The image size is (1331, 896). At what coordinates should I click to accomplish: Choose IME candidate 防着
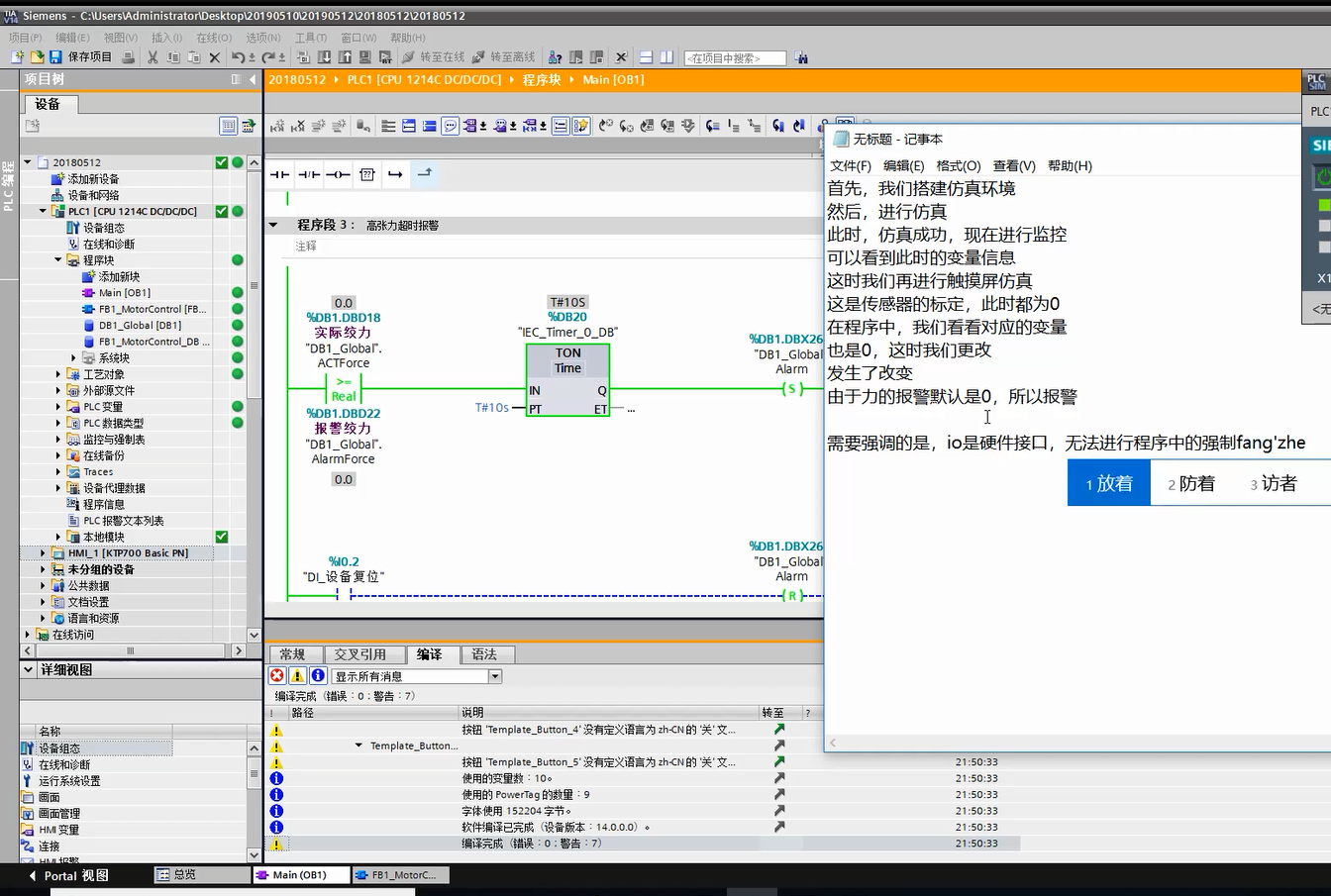(1191, 483)
